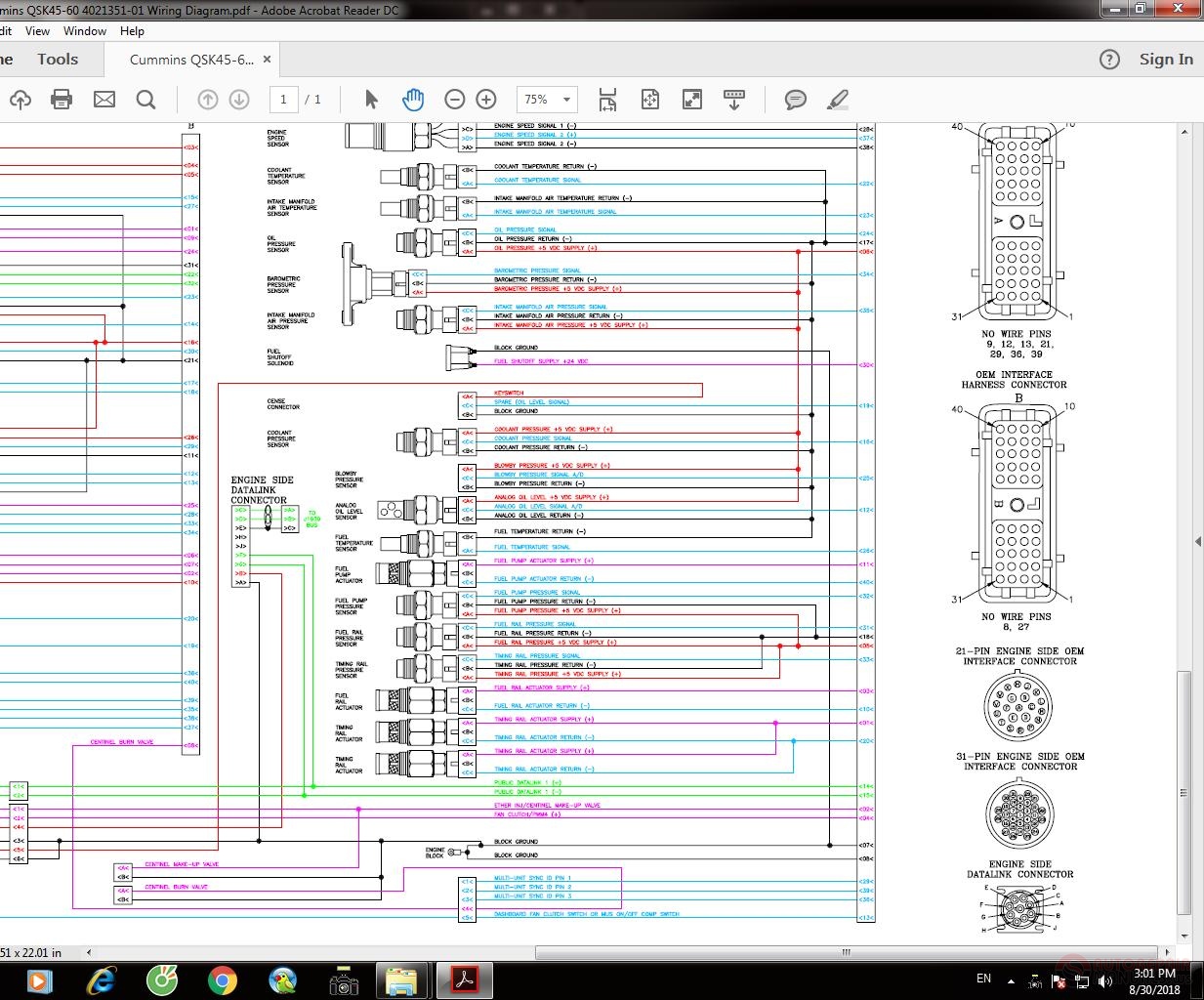Toggle read mode toolbar icon

click(734, 100)
